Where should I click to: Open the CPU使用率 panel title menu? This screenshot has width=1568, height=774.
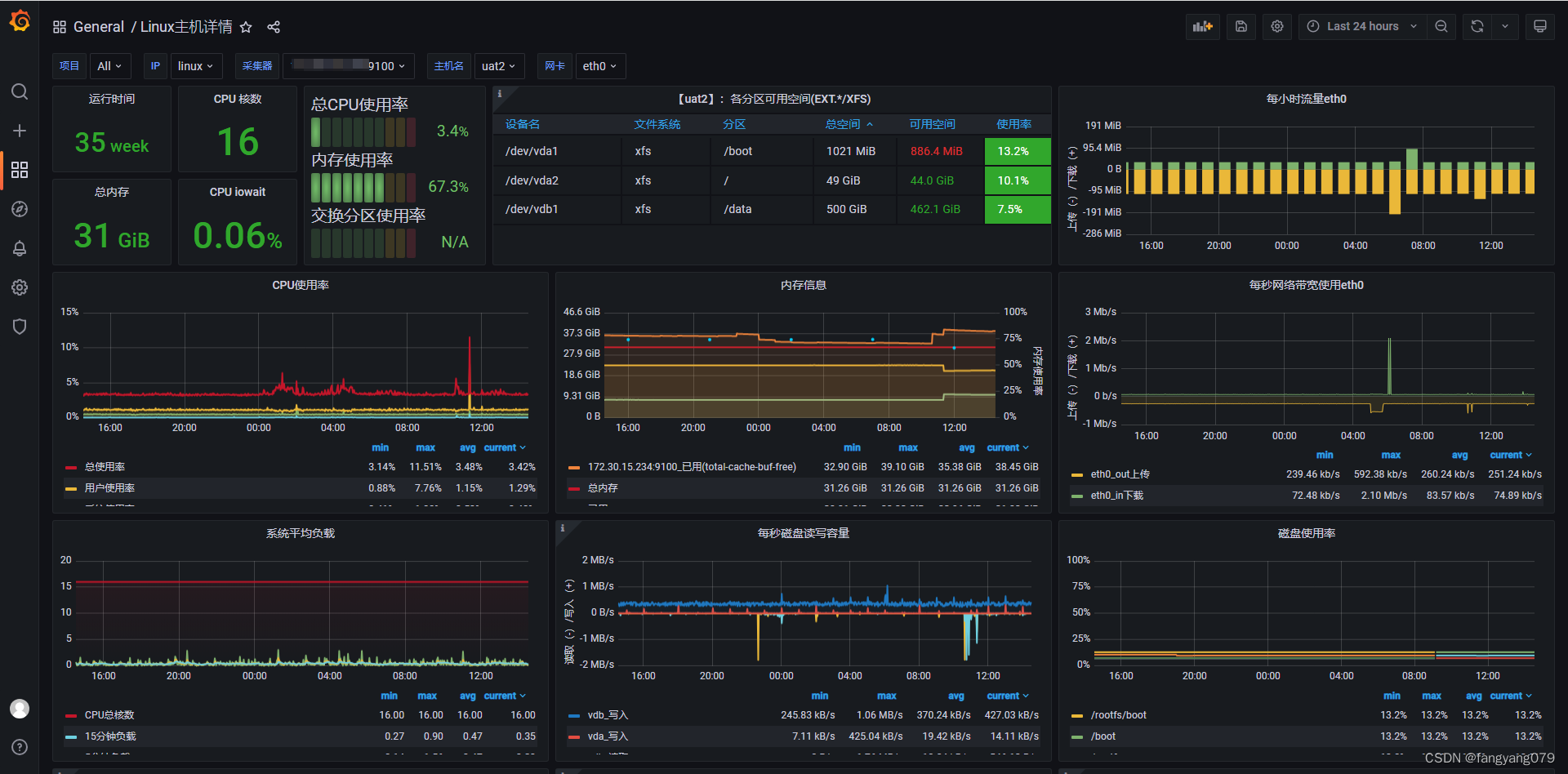301,285
